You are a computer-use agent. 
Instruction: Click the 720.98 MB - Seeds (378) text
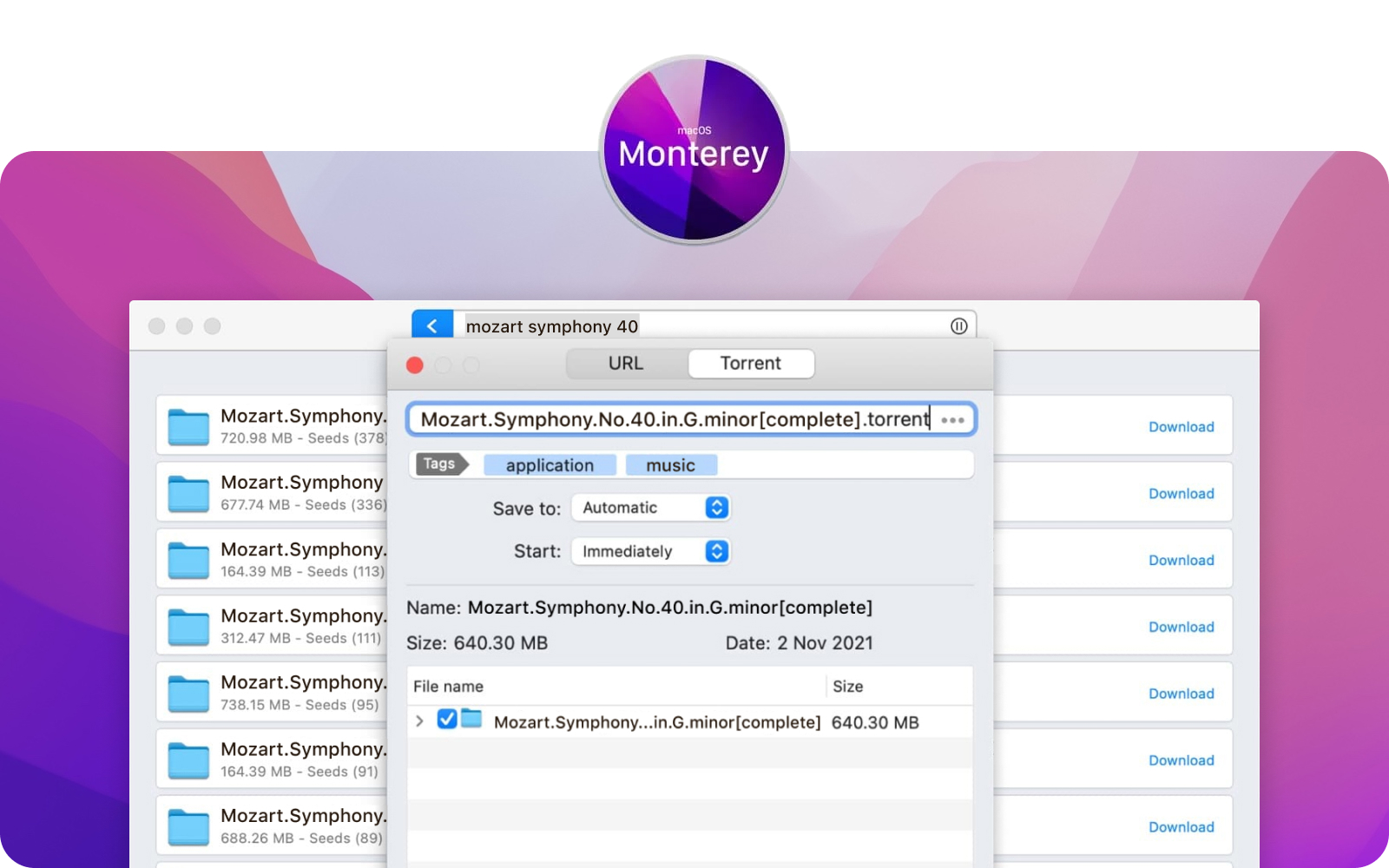tap(304, 438)
